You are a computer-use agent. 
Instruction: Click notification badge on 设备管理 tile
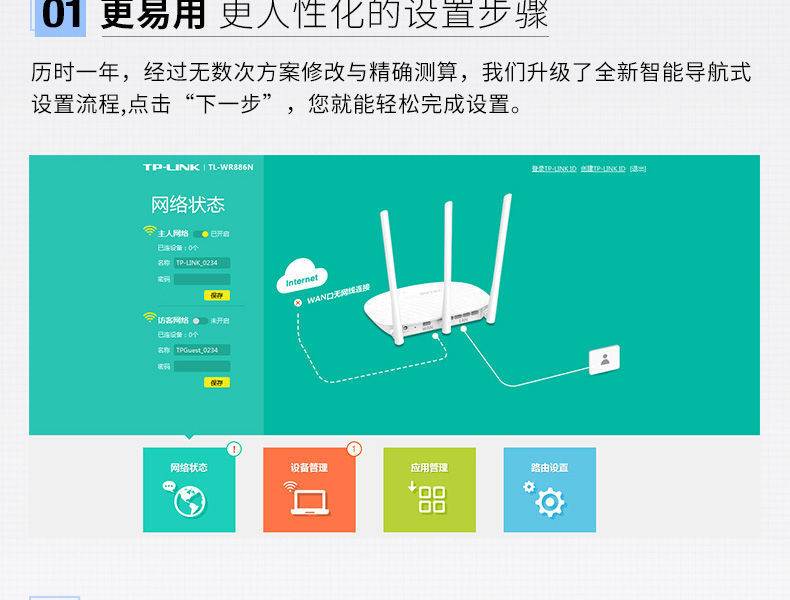(354, 449)
